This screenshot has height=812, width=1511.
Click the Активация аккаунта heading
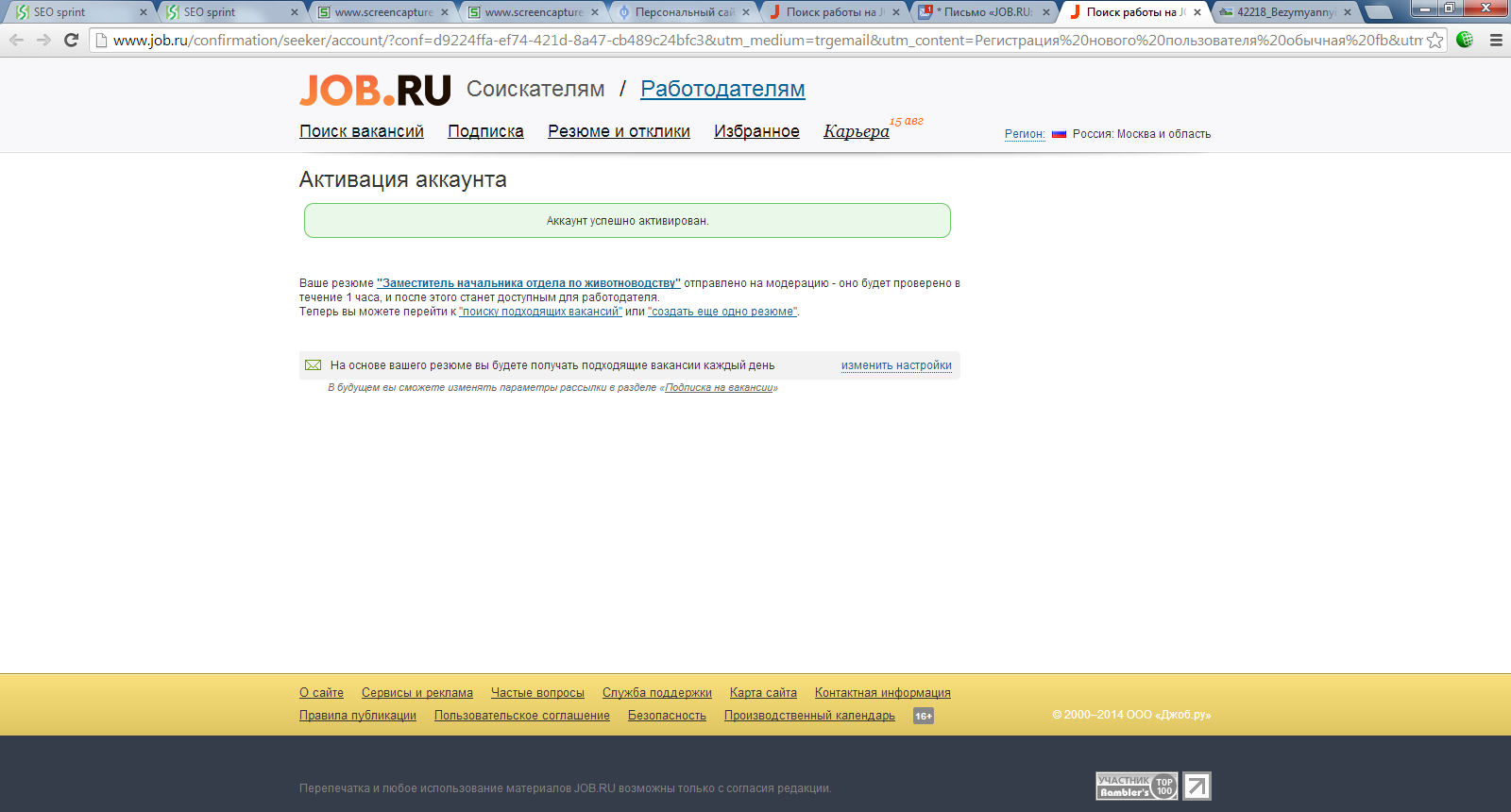(x=403, y=179)
